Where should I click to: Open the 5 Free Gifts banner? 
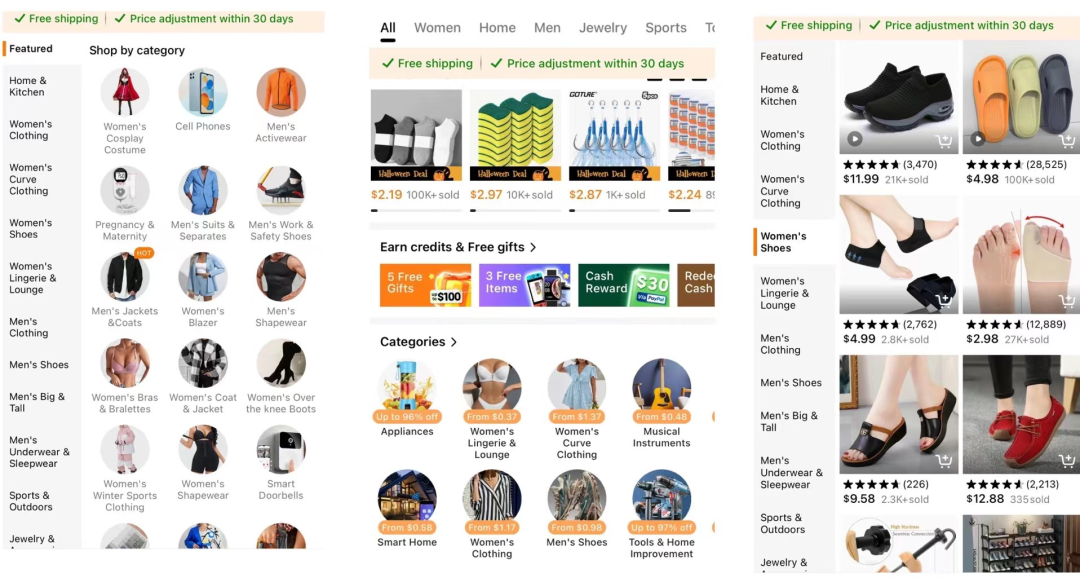426,285
